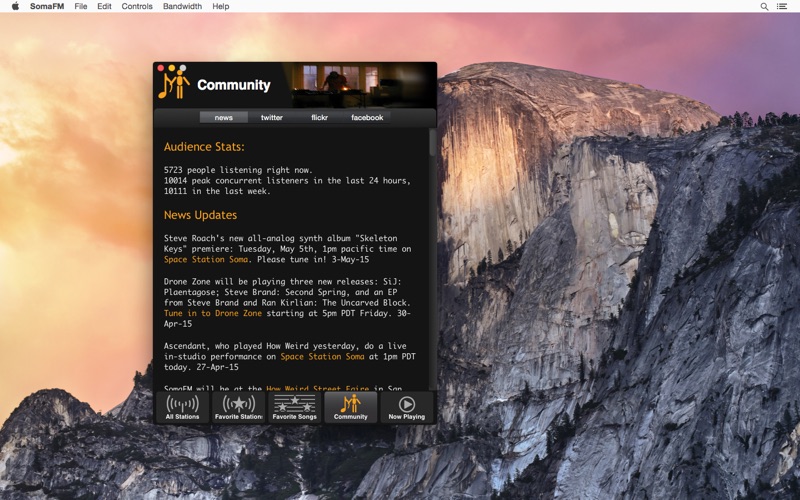This screenshot has height=500, width=800.
Task: Click the news panel scrollbar thumb
Action: 433,142
